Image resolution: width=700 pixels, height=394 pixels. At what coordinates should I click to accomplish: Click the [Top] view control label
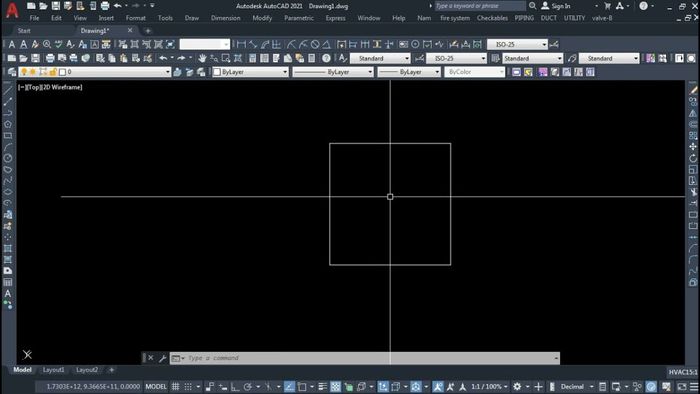click(x=33, y=87)
